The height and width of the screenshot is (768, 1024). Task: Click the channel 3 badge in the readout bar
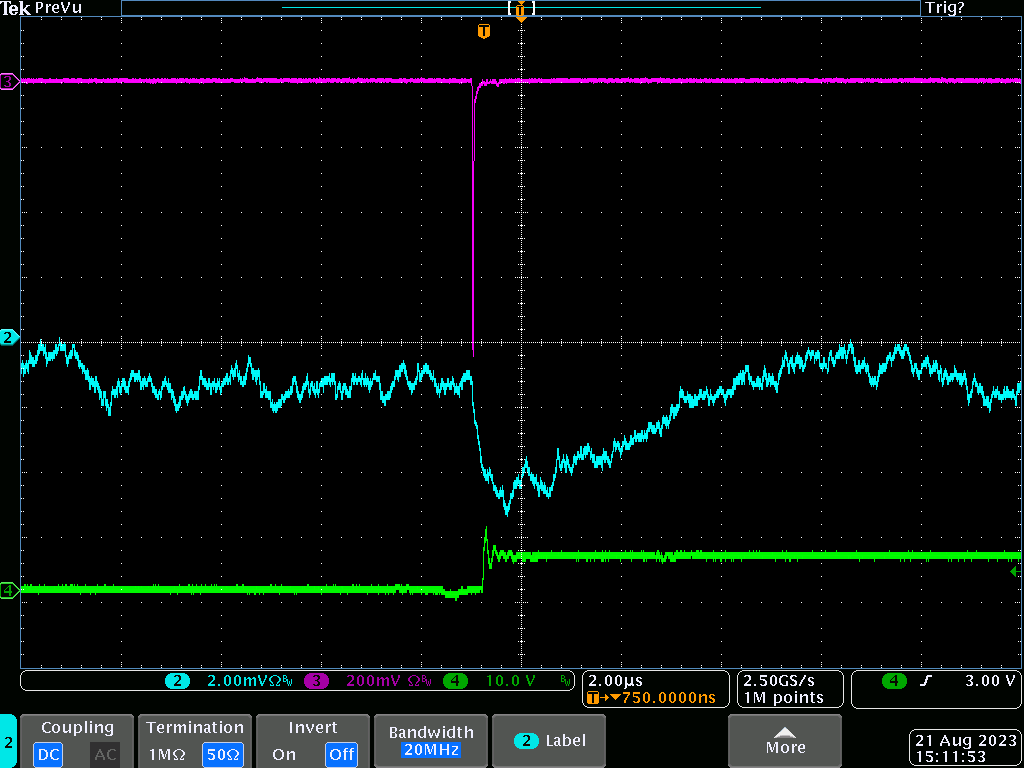point(317,681)
